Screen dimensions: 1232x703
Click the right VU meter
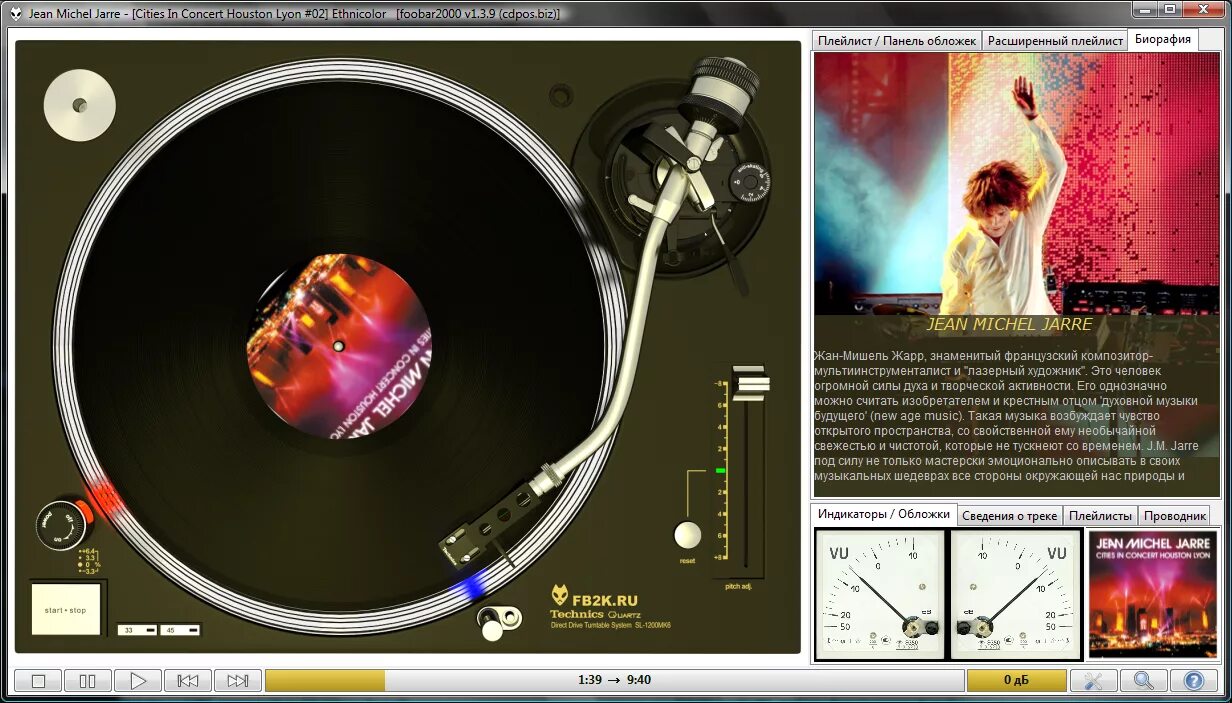click(x=1015, y=594)
